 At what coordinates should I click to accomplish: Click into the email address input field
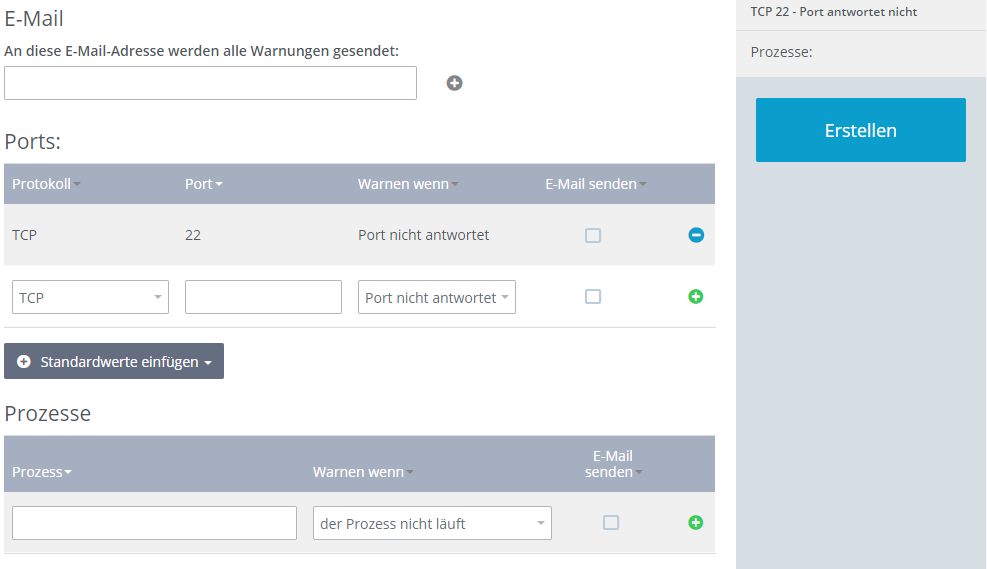click(210, 83)
